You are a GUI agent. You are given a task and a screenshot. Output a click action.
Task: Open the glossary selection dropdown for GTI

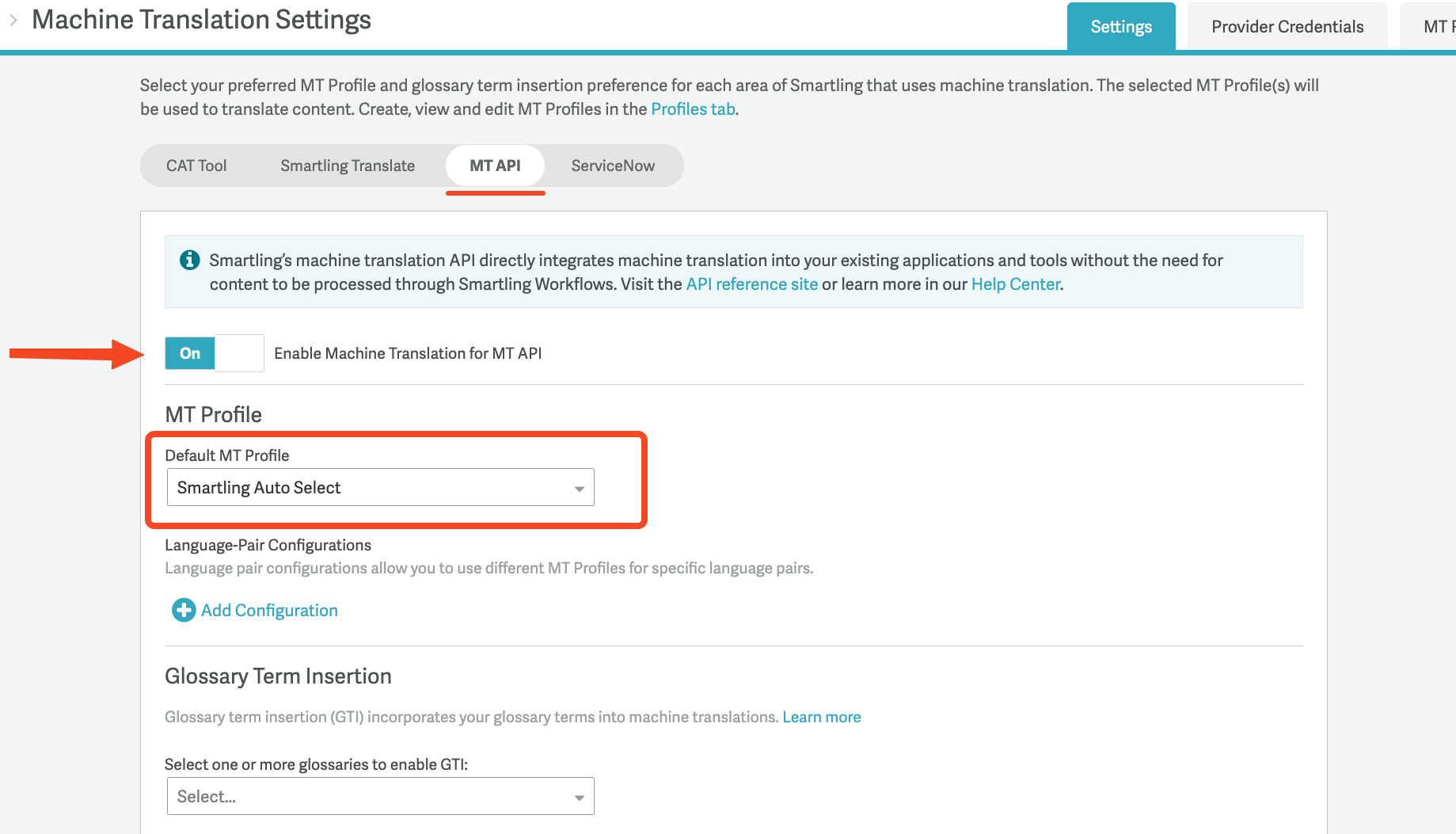pos(380,796)
